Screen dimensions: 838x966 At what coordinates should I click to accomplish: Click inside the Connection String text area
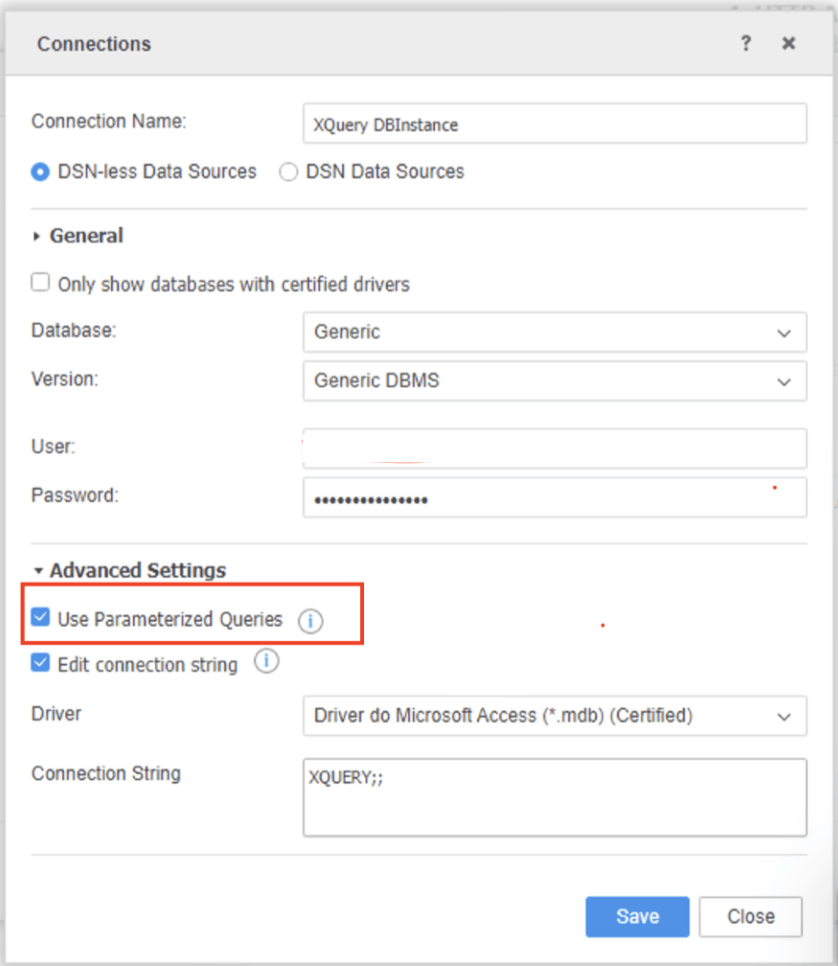point(554,797)
